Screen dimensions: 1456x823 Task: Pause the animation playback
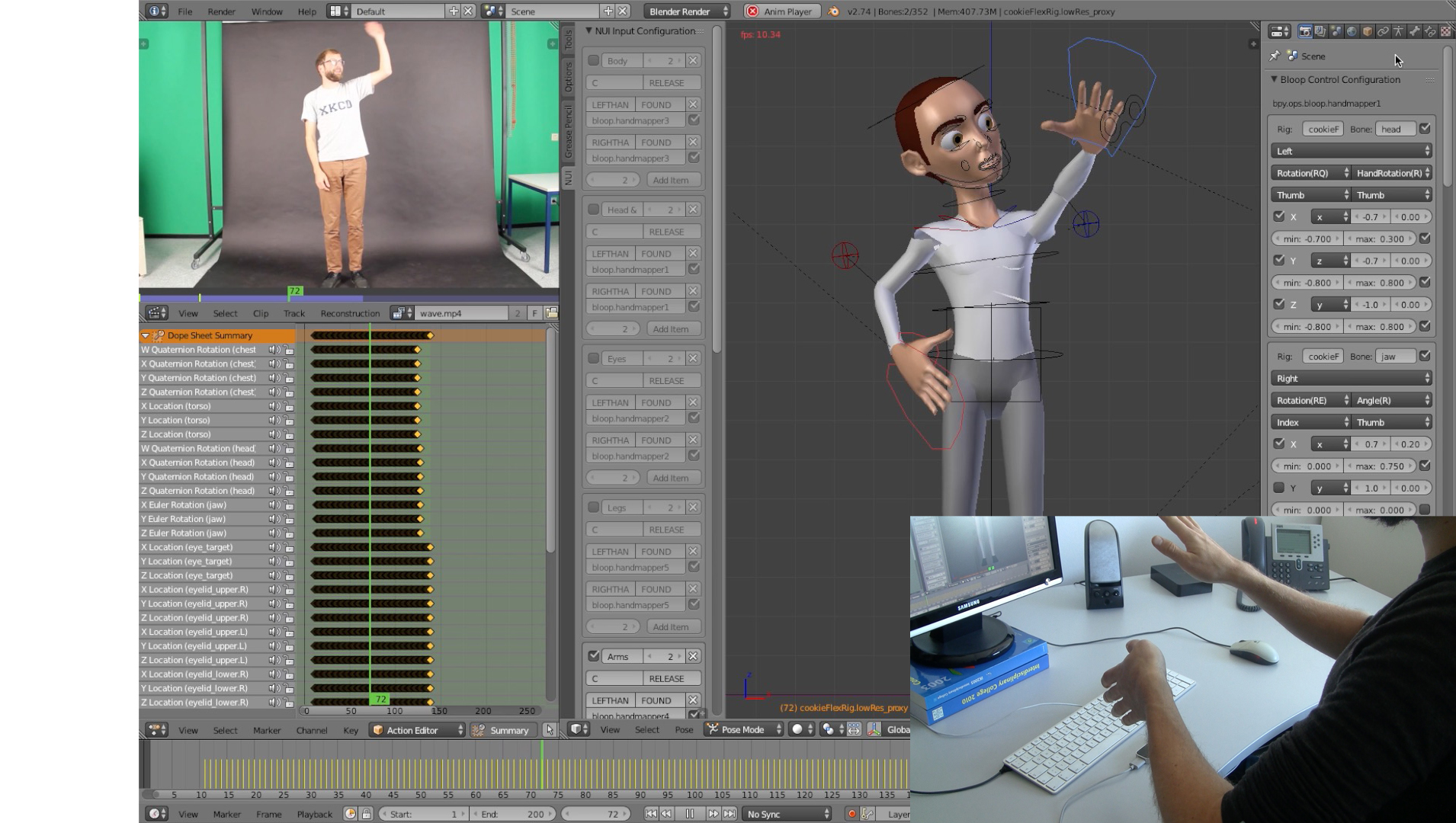tap(689, 814)
